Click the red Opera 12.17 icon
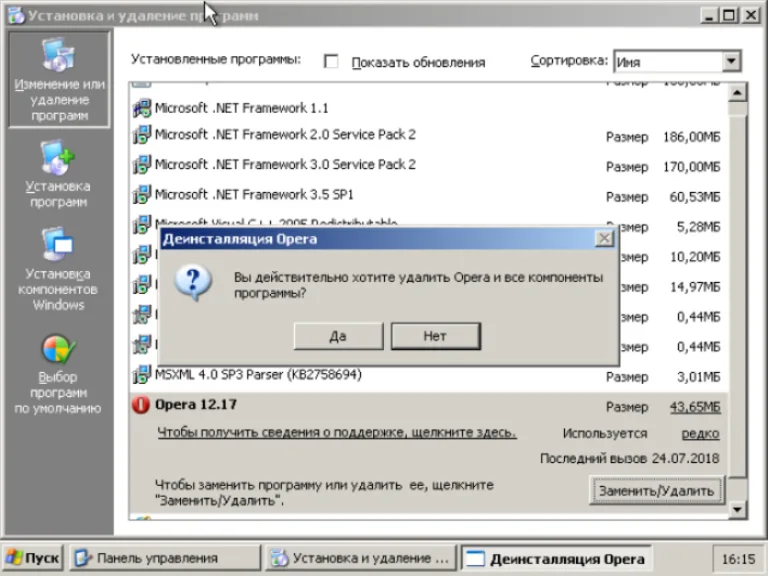 point(141,405)
